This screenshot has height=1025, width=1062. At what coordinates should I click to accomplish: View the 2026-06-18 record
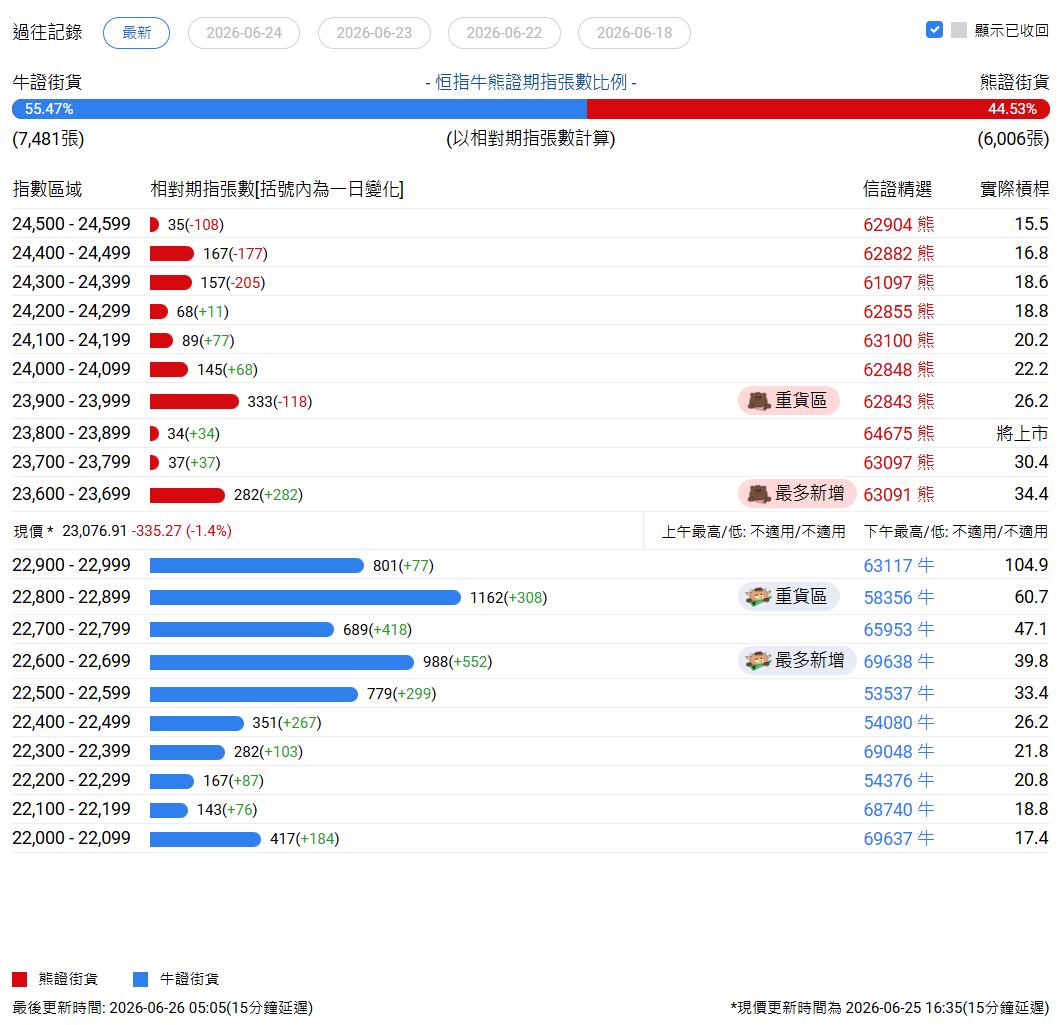(x=634, y=33)
